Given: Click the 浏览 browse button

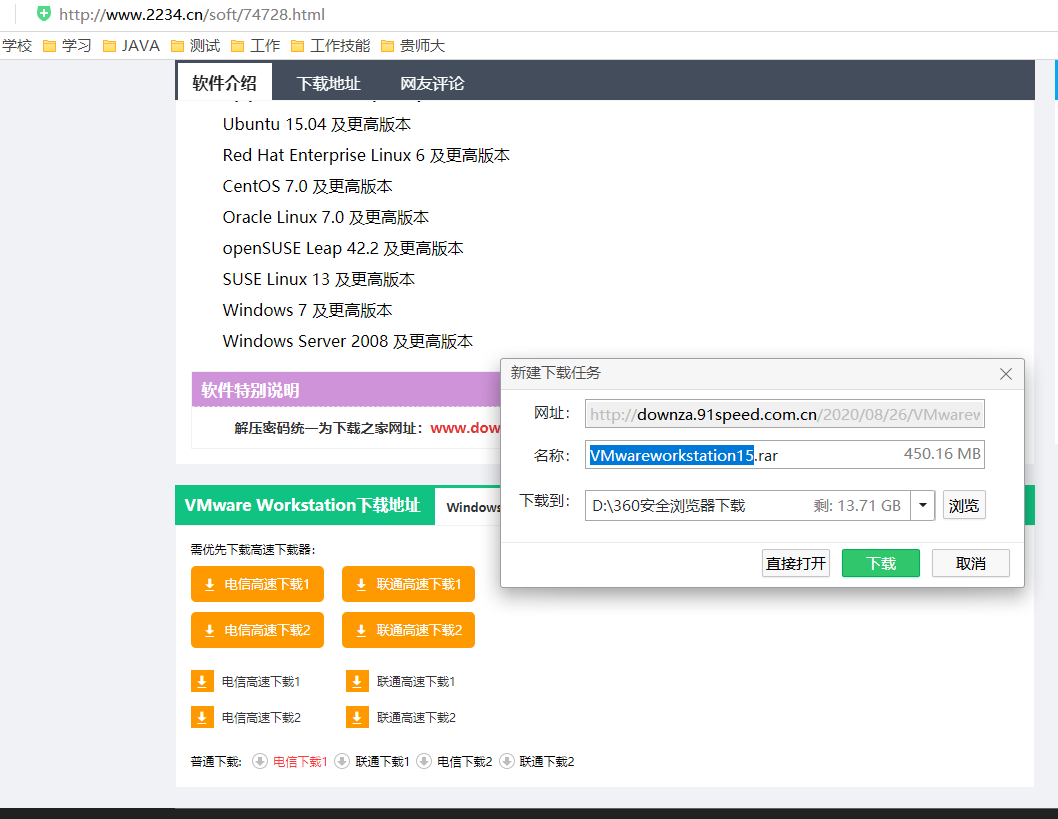Looking at the screenshot, I should click(x=964, y=505).
